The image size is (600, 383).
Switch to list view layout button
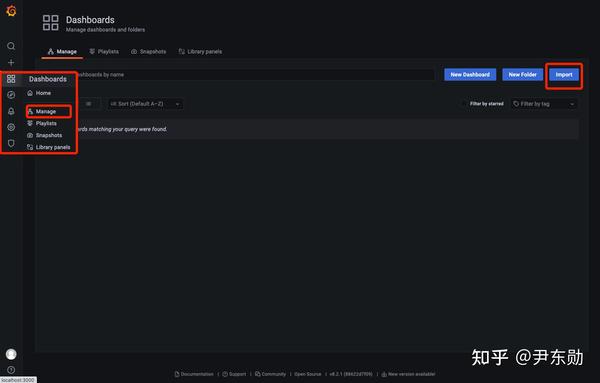coord(89,104)
